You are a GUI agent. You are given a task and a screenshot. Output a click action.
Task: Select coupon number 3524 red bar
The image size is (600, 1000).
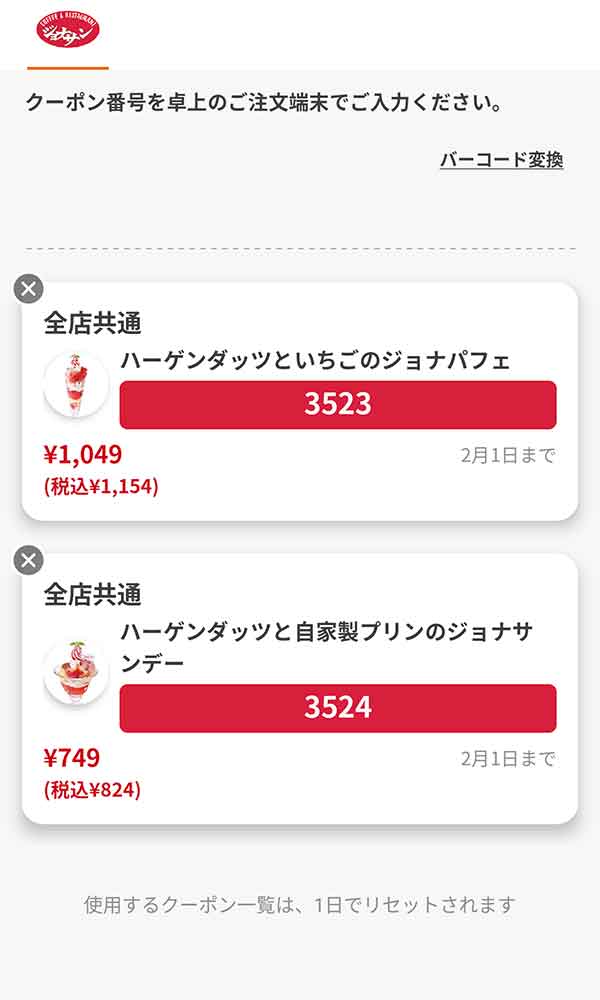point(337,708)
